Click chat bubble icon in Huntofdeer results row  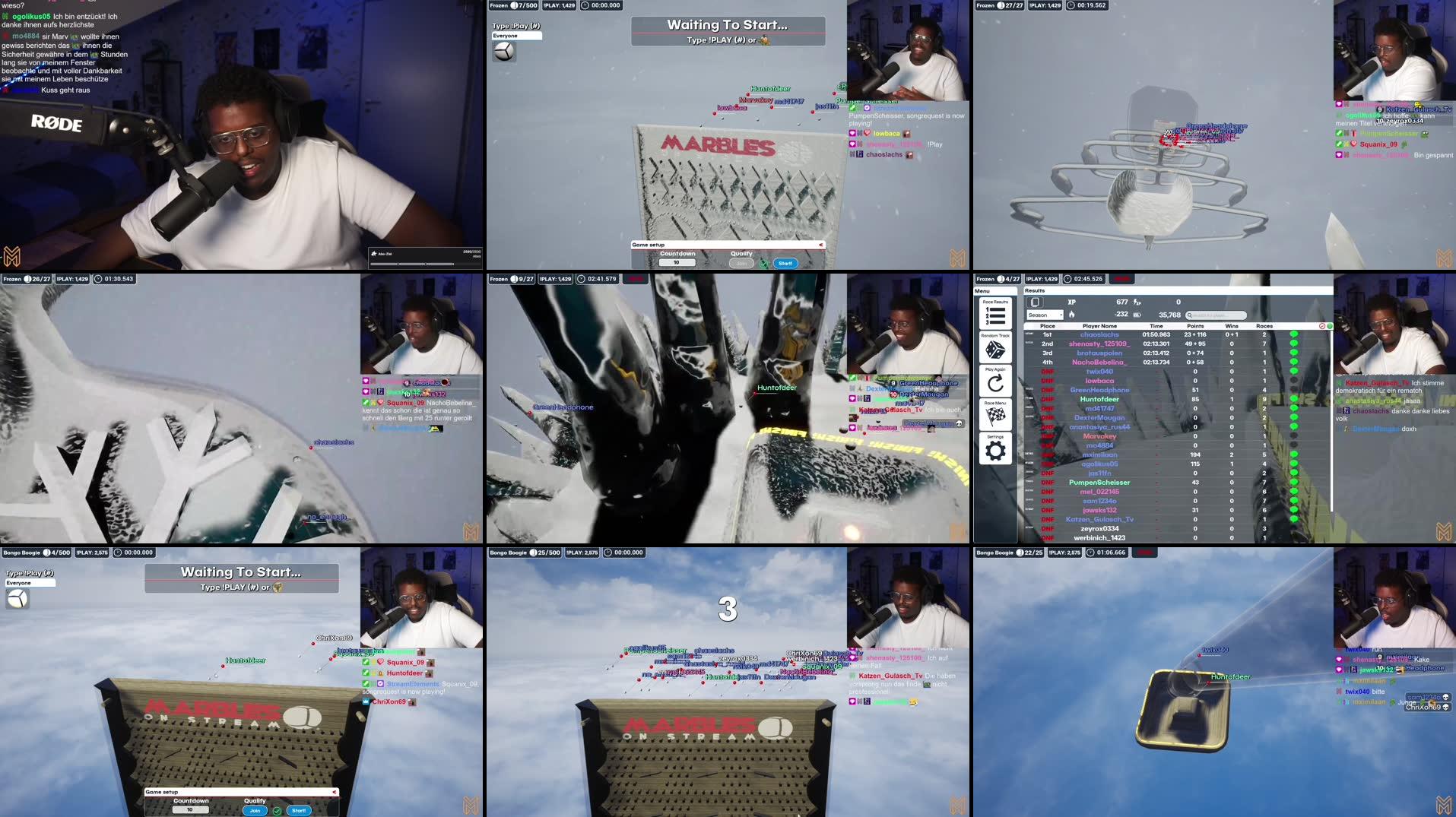(1293, 399)
